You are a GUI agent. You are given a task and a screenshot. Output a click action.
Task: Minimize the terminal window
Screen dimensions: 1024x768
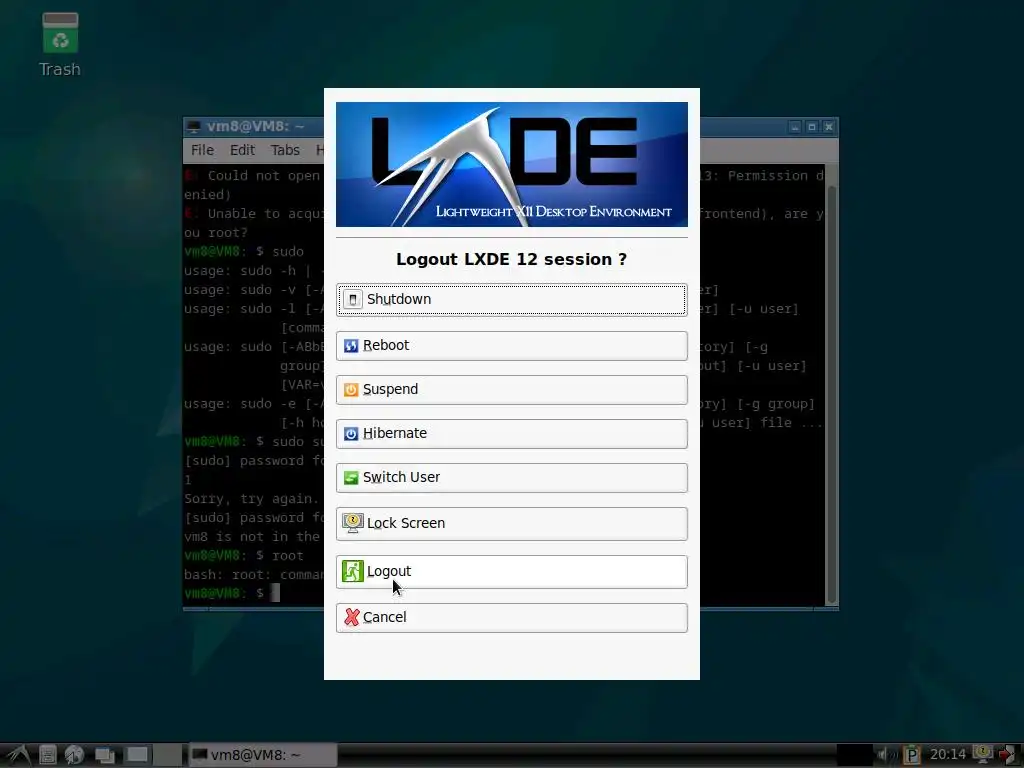pyautogui.click(x=795, y=127)
